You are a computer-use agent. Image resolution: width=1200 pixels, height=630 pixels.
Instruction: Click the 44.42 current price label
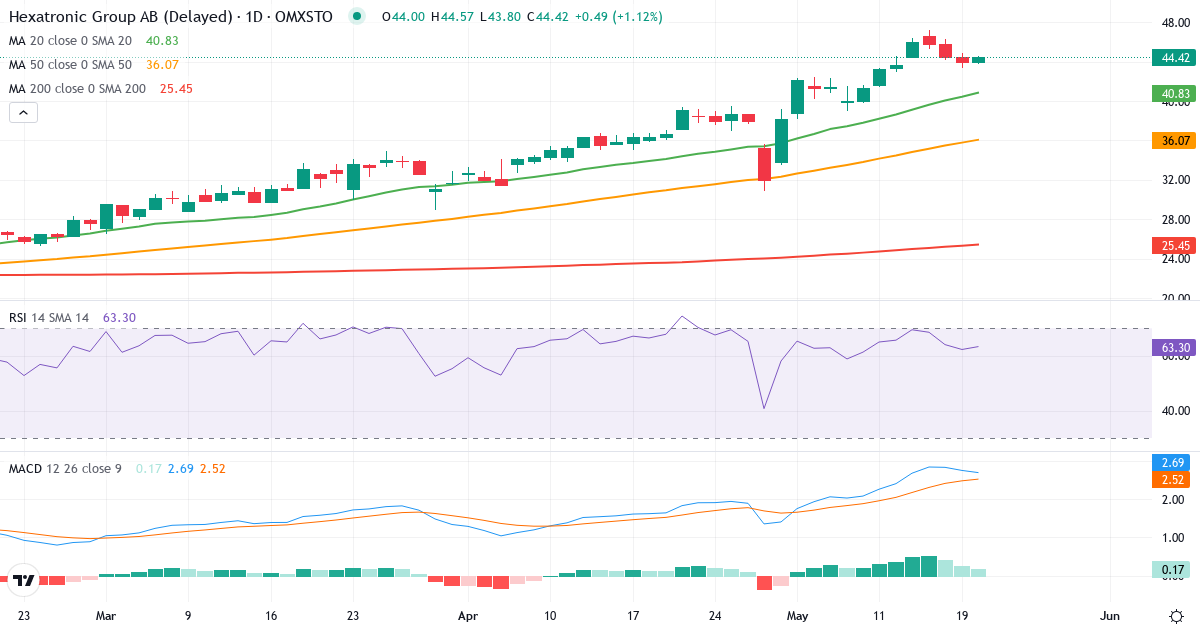tap(1175, 58)
